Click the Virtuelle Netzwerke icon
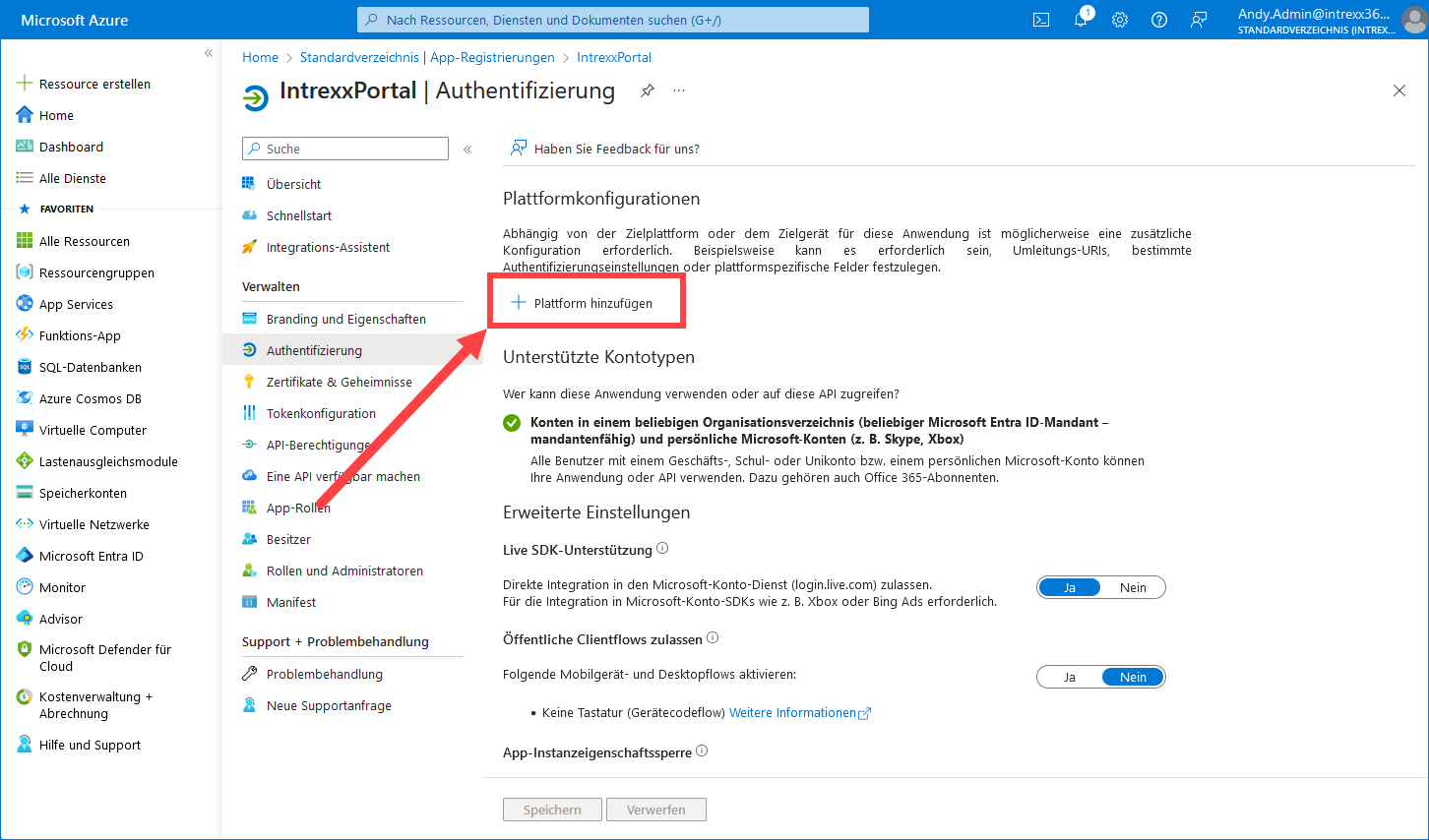Image resolution: width=1429 pixels, height=840 pixels. (x=25, y=524)
